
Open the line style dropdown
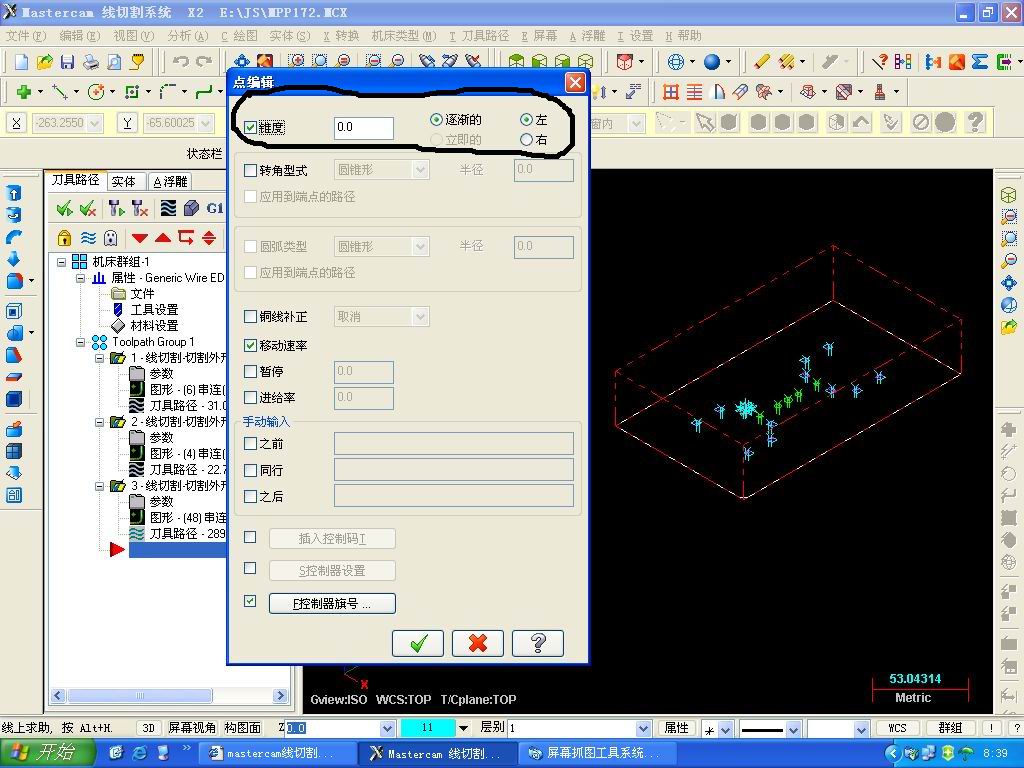click(x=793, y=729)
